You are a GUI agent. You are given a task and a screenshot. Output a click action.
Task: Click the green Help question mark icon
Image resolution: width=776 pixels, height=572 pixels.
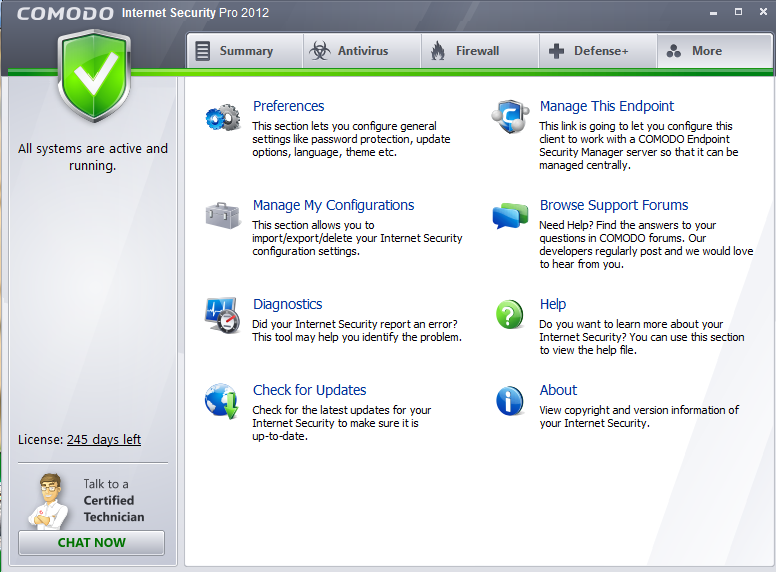[x=510, y=315]
